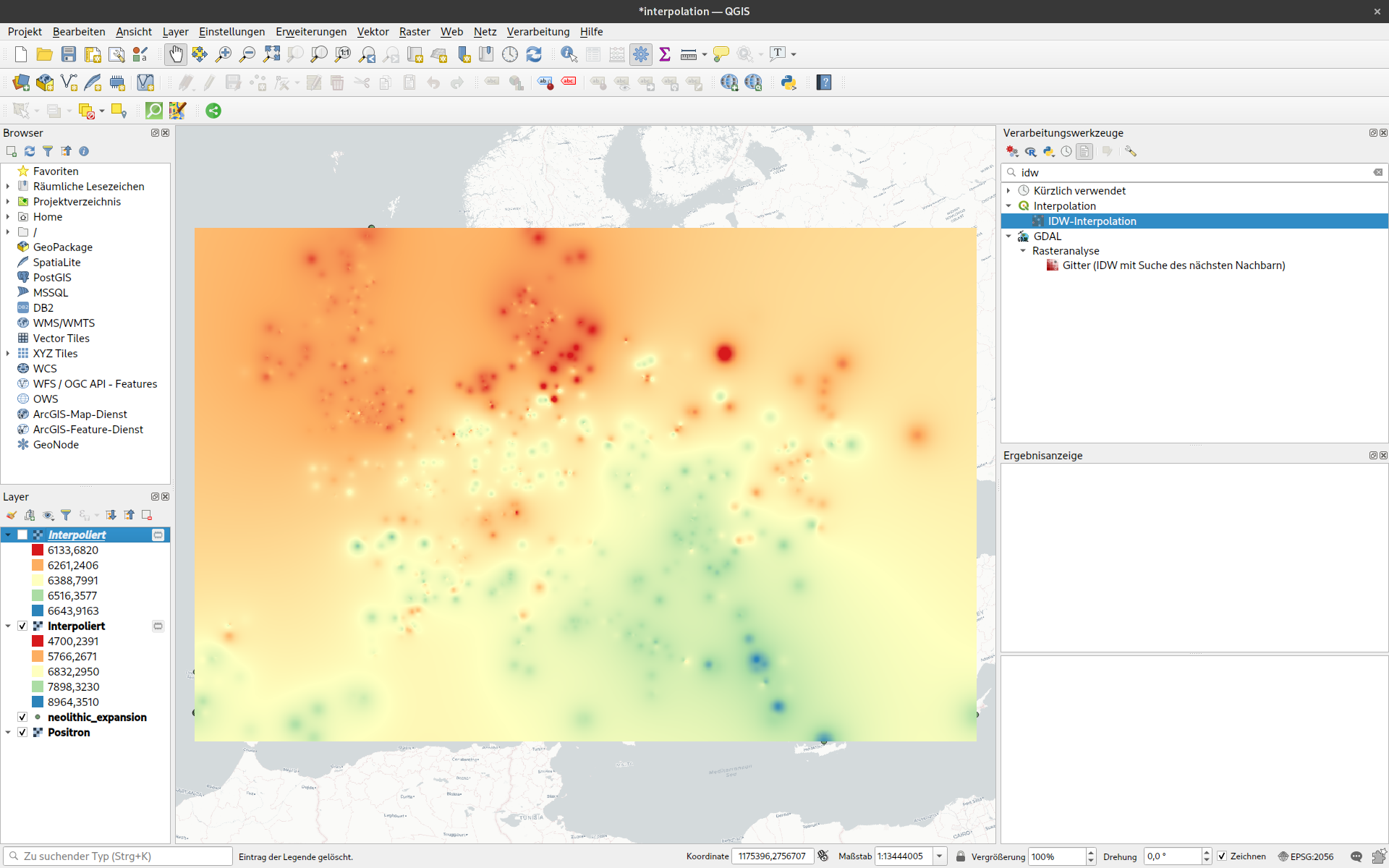Collapse the GDAL toolbox group
1389x868 pixels.
pyautogui.click(x=1008, y=236)
